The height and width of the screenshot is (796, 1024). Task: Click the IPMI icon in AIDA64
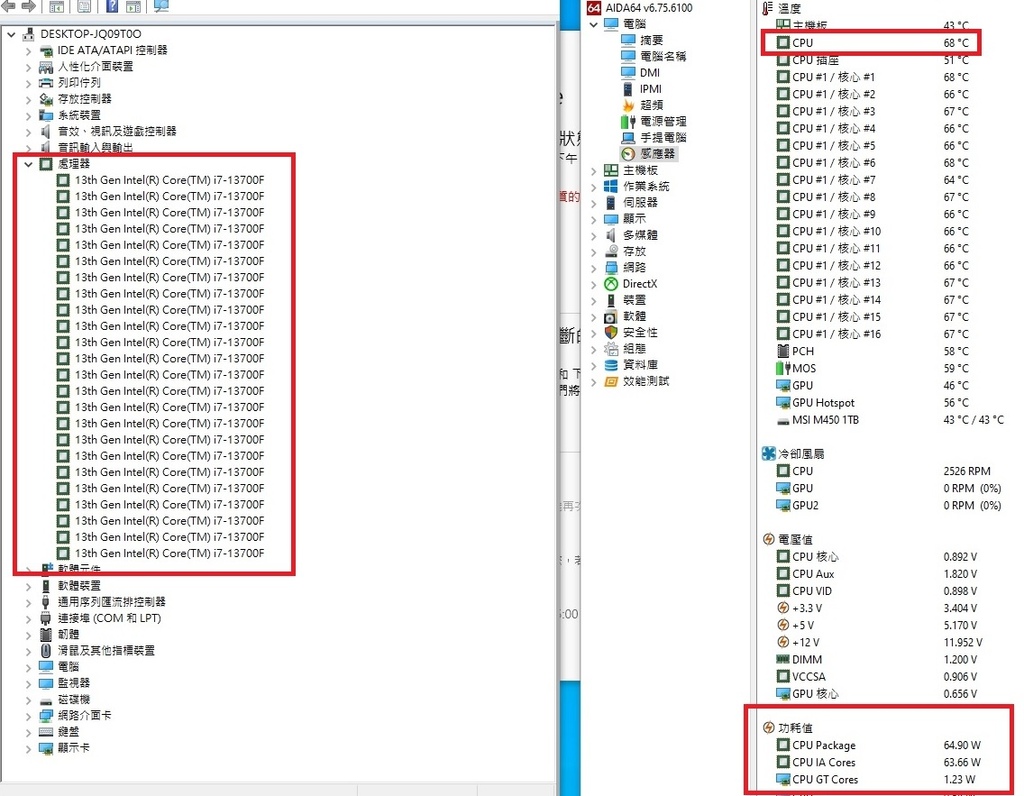click(x=628, y=89)
